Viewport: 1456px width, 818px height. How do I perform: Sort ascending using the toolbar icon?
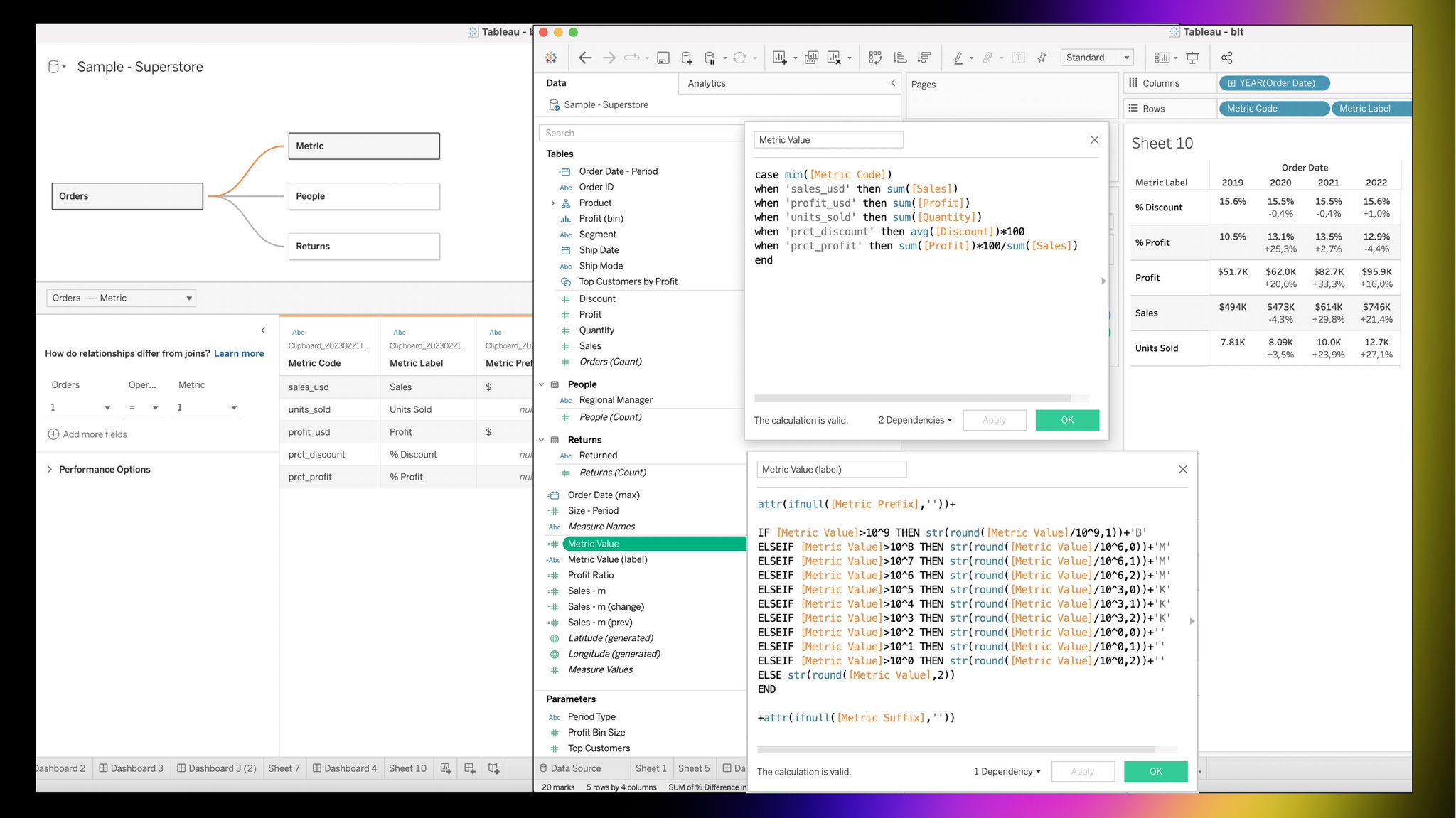point(900,58)
